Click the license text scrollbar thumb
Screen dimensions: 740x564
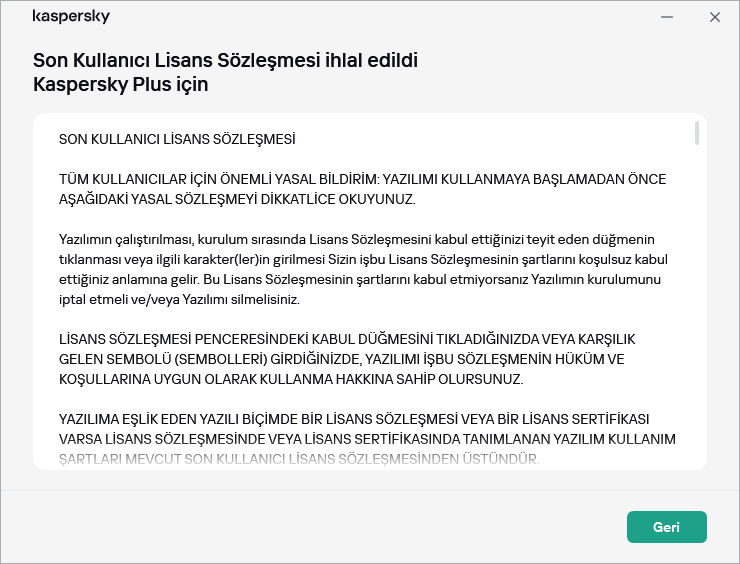pyautogui.click(x=696, y=136)
